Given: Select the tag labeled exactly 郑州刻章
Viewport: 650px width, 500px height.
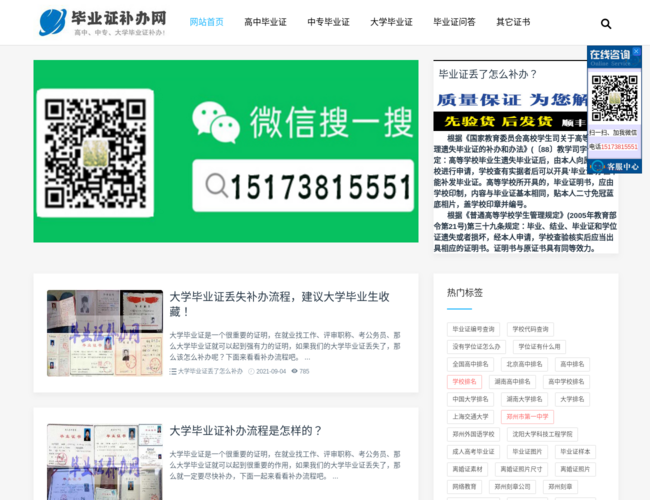Looking at the screenshot, I should [560, 487].
